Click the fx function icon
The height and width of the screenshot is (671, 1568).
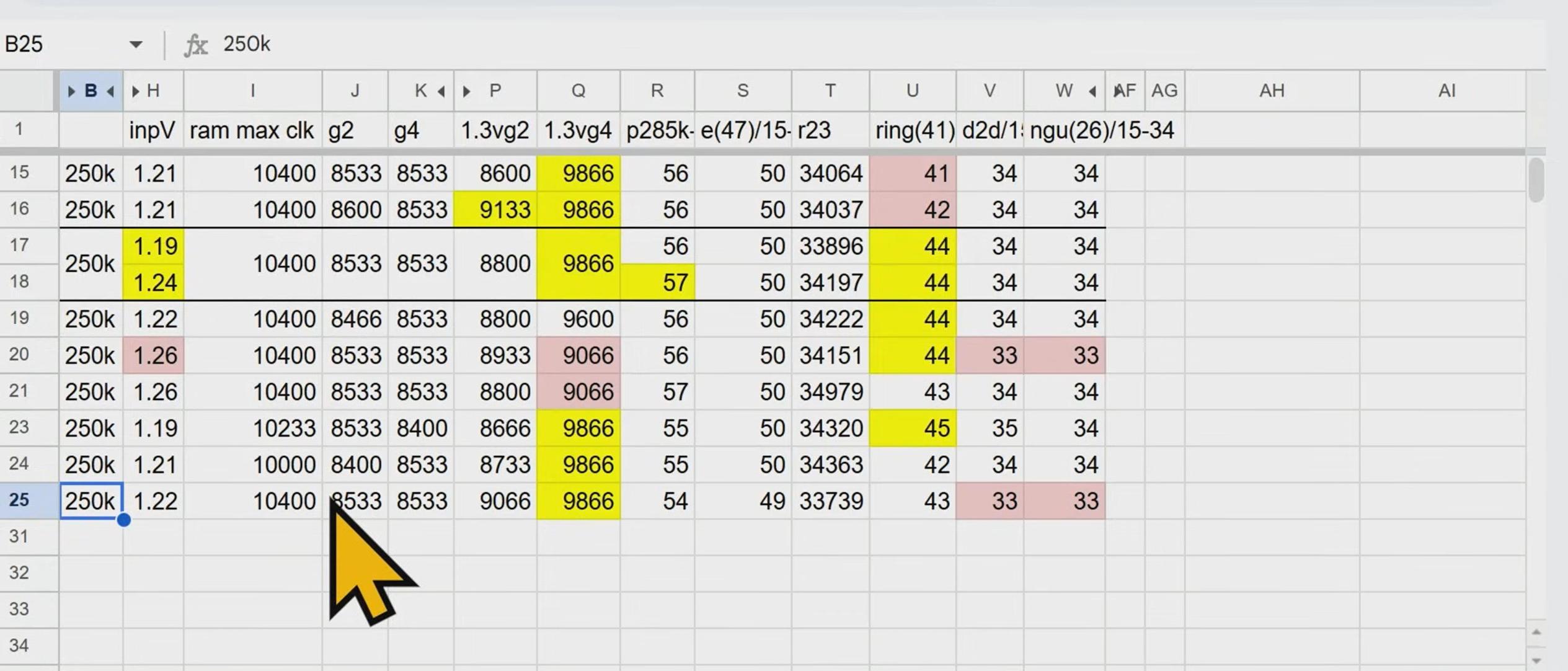(x=195, y=45)
